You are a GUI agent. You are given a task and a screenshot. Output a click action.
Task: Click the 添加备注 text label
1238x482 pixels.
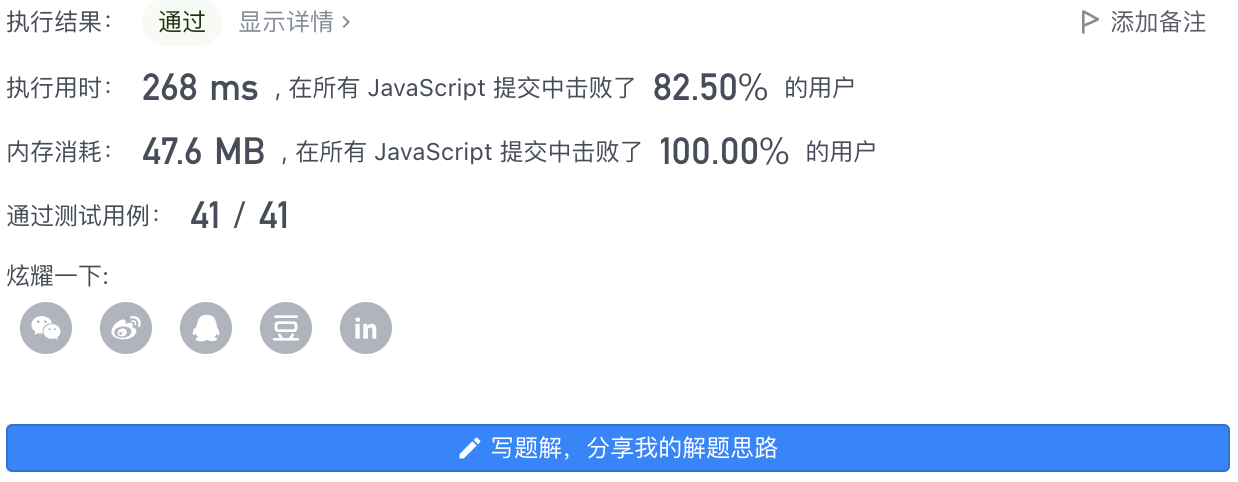click(1158, 22)
